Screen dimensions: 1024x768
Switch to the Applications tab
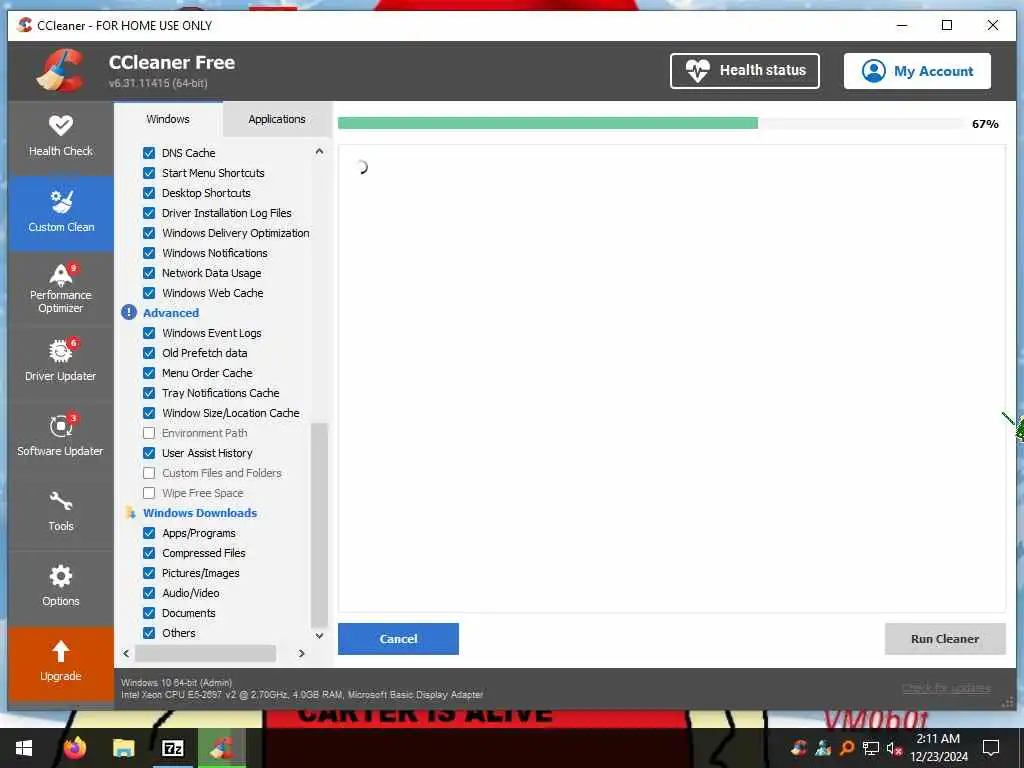(277, 119)
